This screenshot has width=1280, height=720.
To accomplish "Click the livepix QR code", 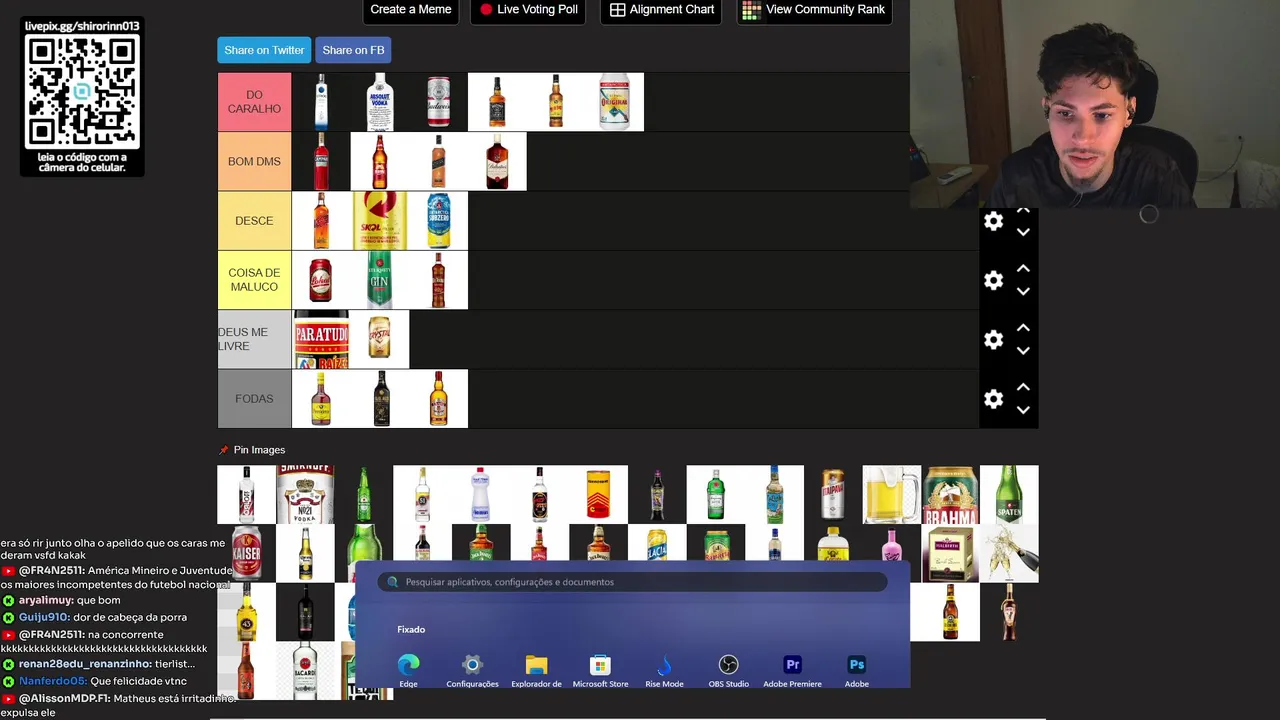I will tap(82, 91).
